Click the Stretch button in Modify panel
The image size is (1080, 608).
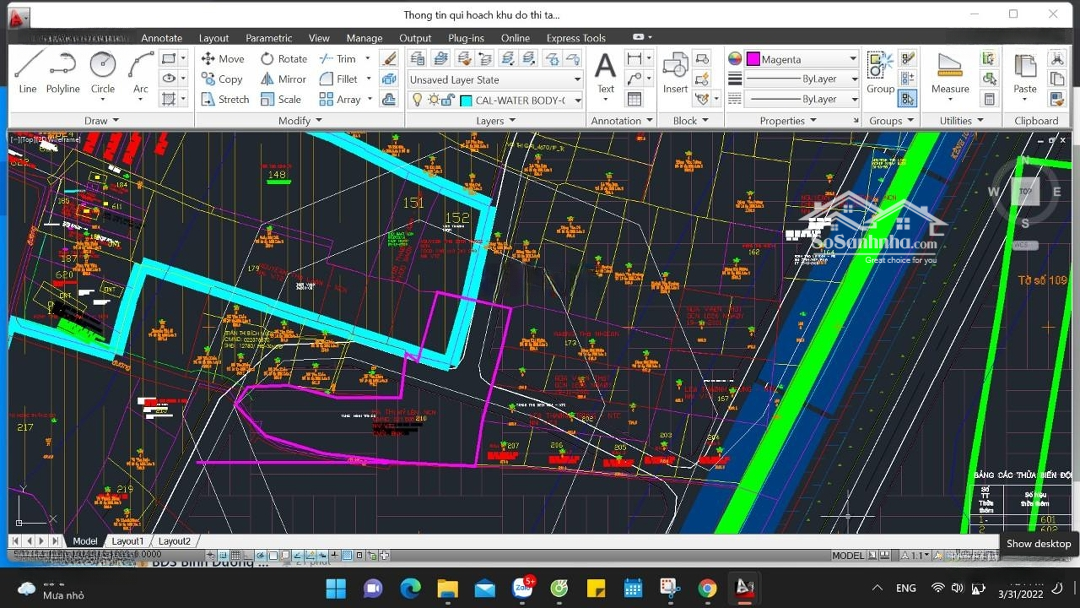(x=225, y=100)
